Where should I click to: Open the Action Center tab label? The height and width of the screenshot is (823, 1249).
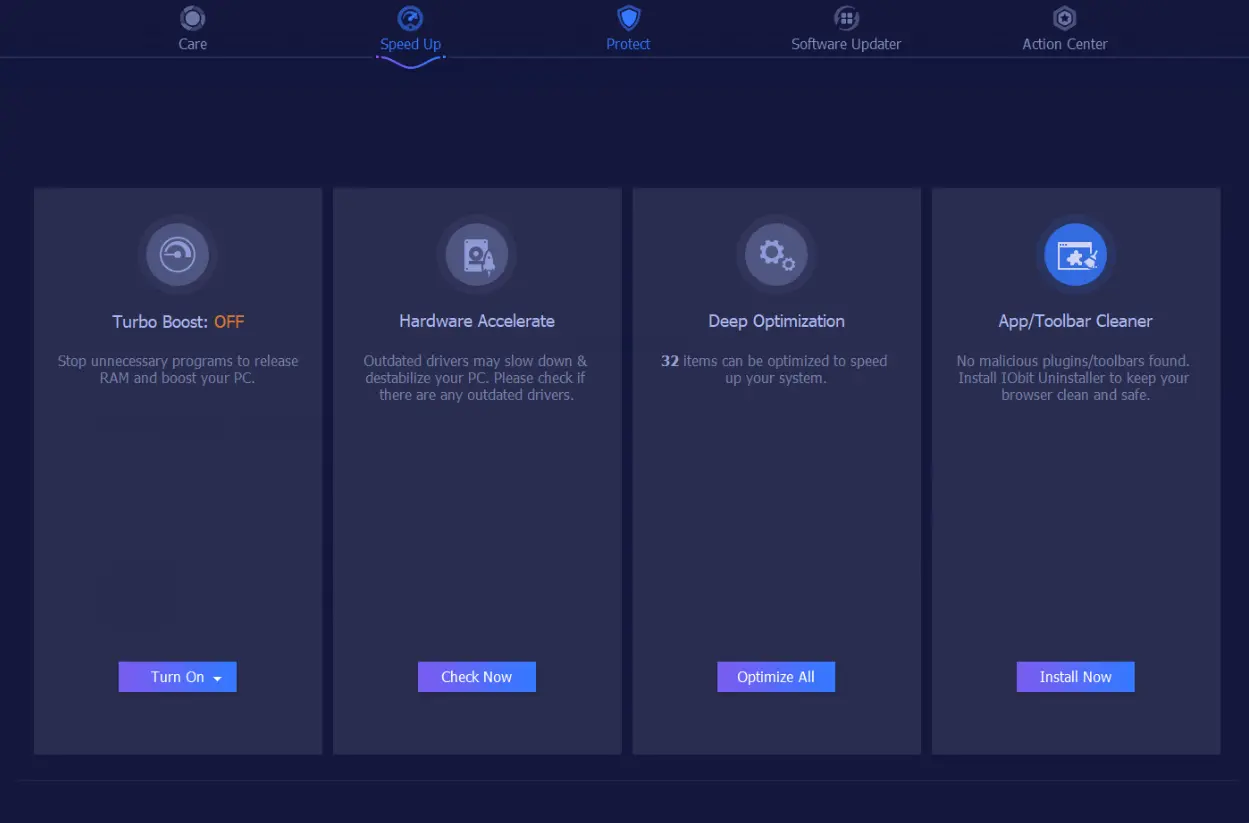[1064, 44]
